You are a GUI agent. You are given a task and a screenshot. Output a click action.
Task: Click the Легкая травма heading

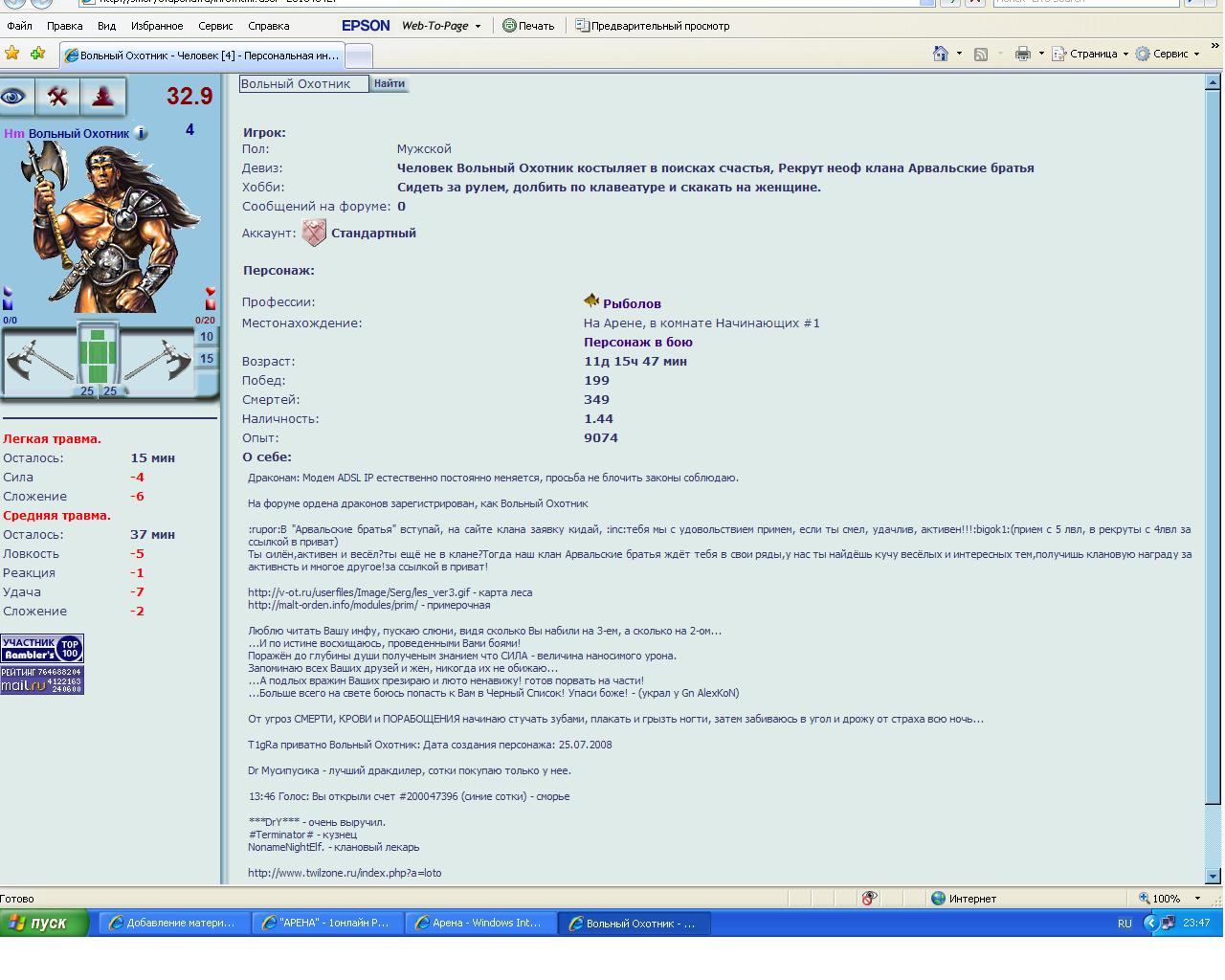(52, 438)
